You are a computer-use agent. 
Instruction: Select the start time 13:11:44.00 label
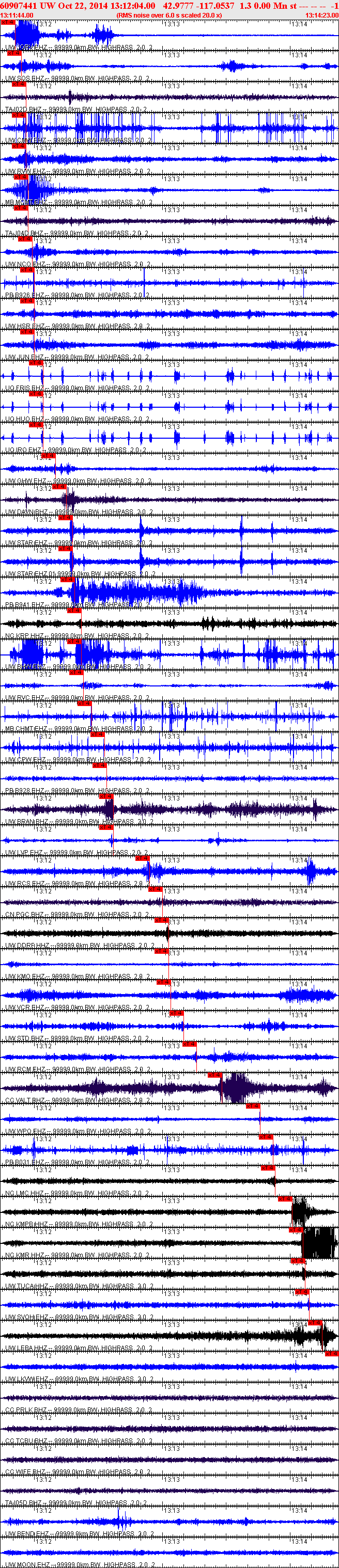point(17,15)
